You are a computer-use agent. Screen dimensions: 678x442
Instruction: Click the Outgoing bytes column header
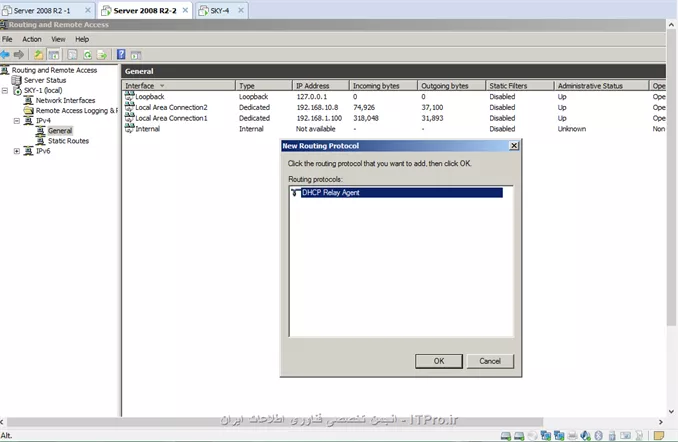pyautogui.click(x=451, y=86)
